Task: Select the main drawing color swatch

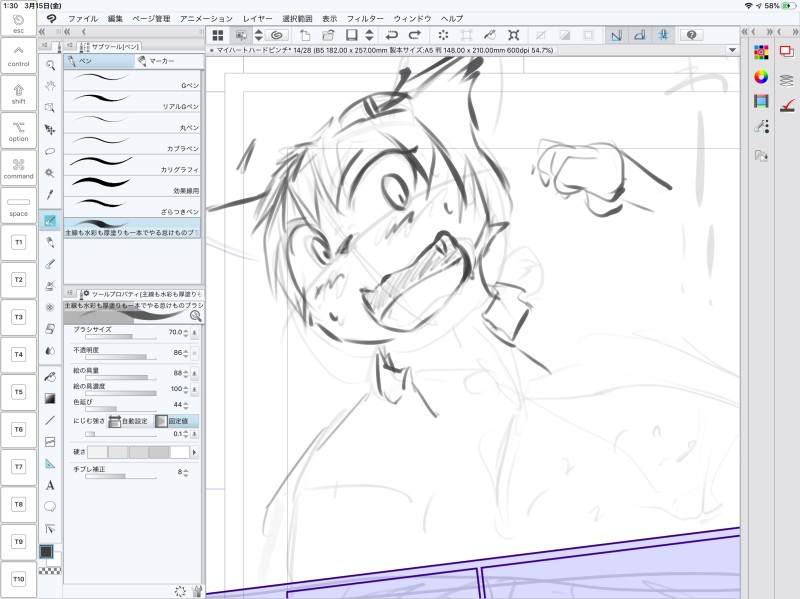Action: click(46, 552)
